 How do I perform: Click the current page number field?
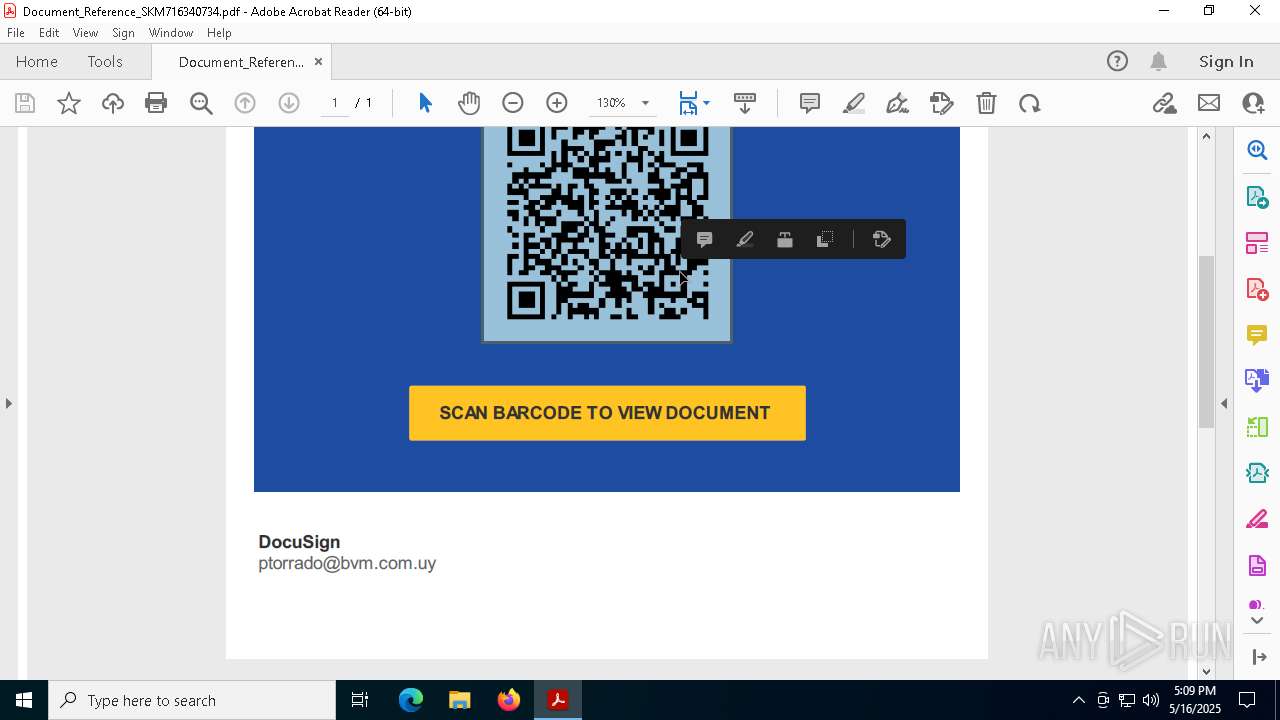click(335, 103)
